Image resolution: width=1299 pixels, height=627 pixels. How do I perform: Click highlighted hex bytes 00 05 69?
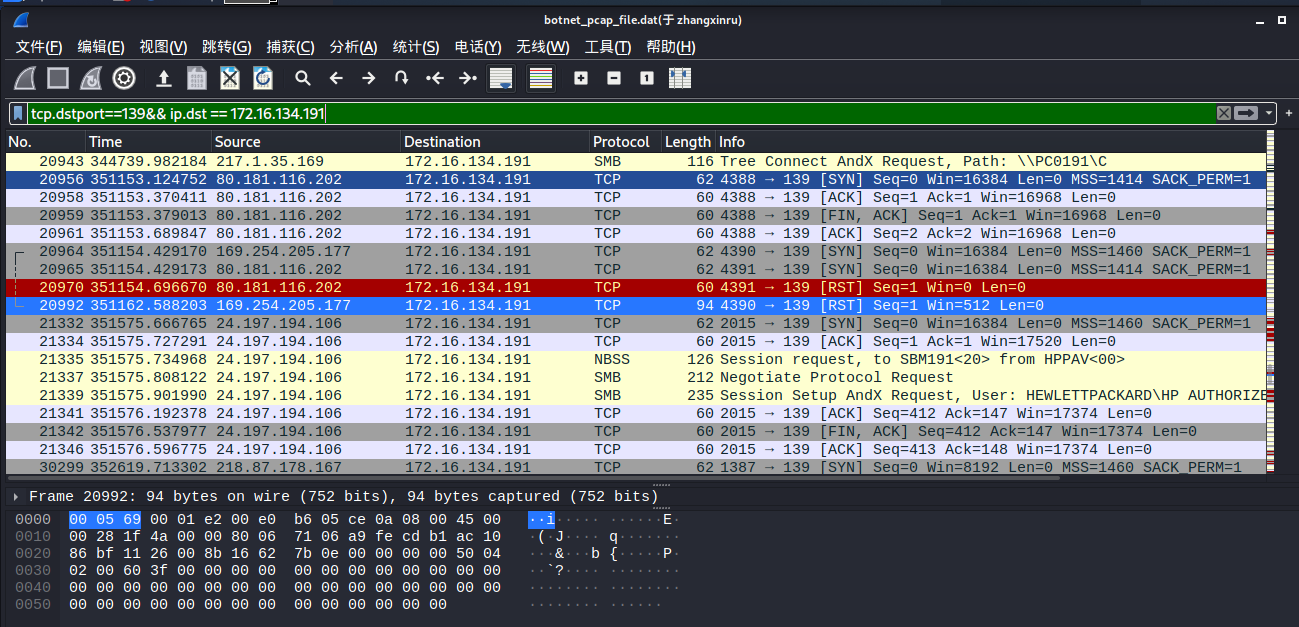click(x=105, y=519)
